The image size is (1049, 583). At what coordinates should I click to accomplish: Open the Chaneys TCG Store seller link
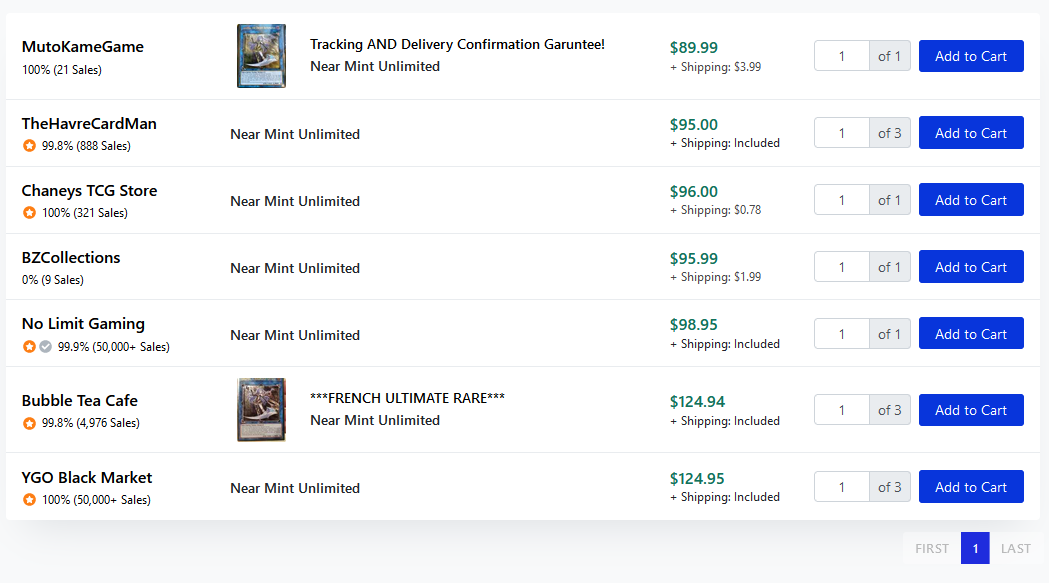[x=89, y=191]
